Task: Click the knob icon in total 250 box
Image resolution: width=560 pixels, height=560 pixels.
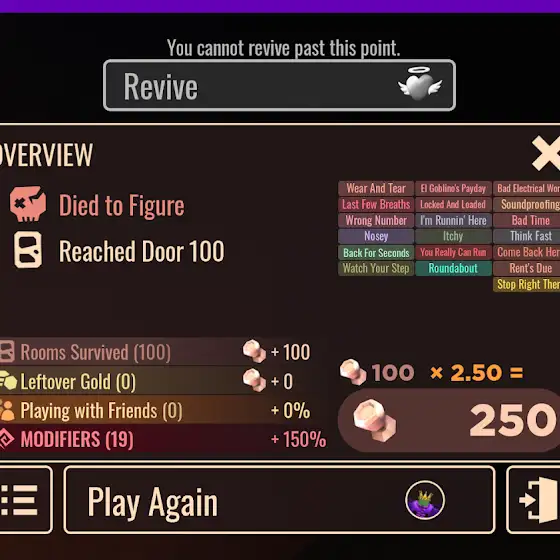Action: 374,420
